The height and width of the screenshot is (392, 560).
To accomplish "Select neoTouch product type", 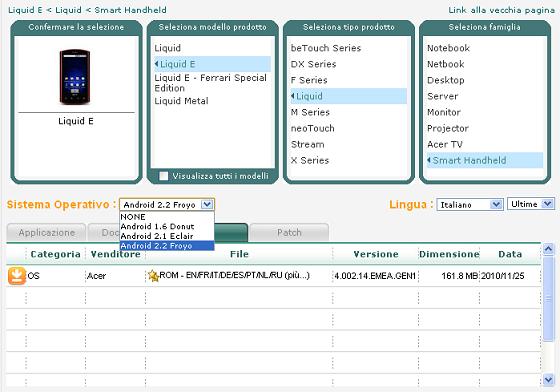I will [x=312, y=128].
